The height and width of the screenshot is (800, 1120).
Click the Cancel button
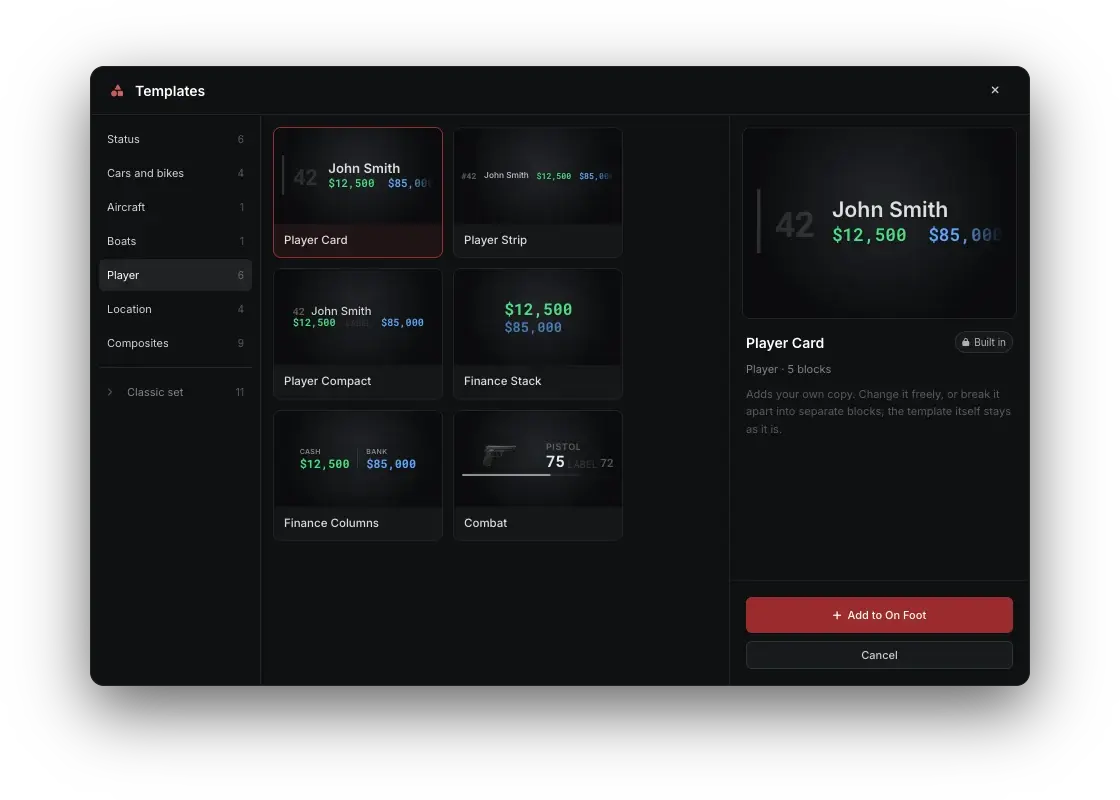[x=879, y=655]
